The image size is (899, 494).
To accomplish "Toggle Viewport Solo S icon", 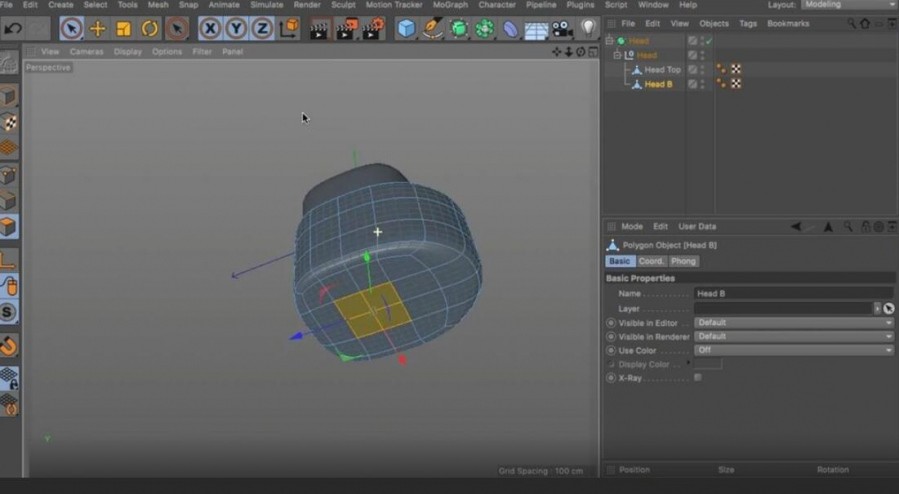I will click(8, 312).
